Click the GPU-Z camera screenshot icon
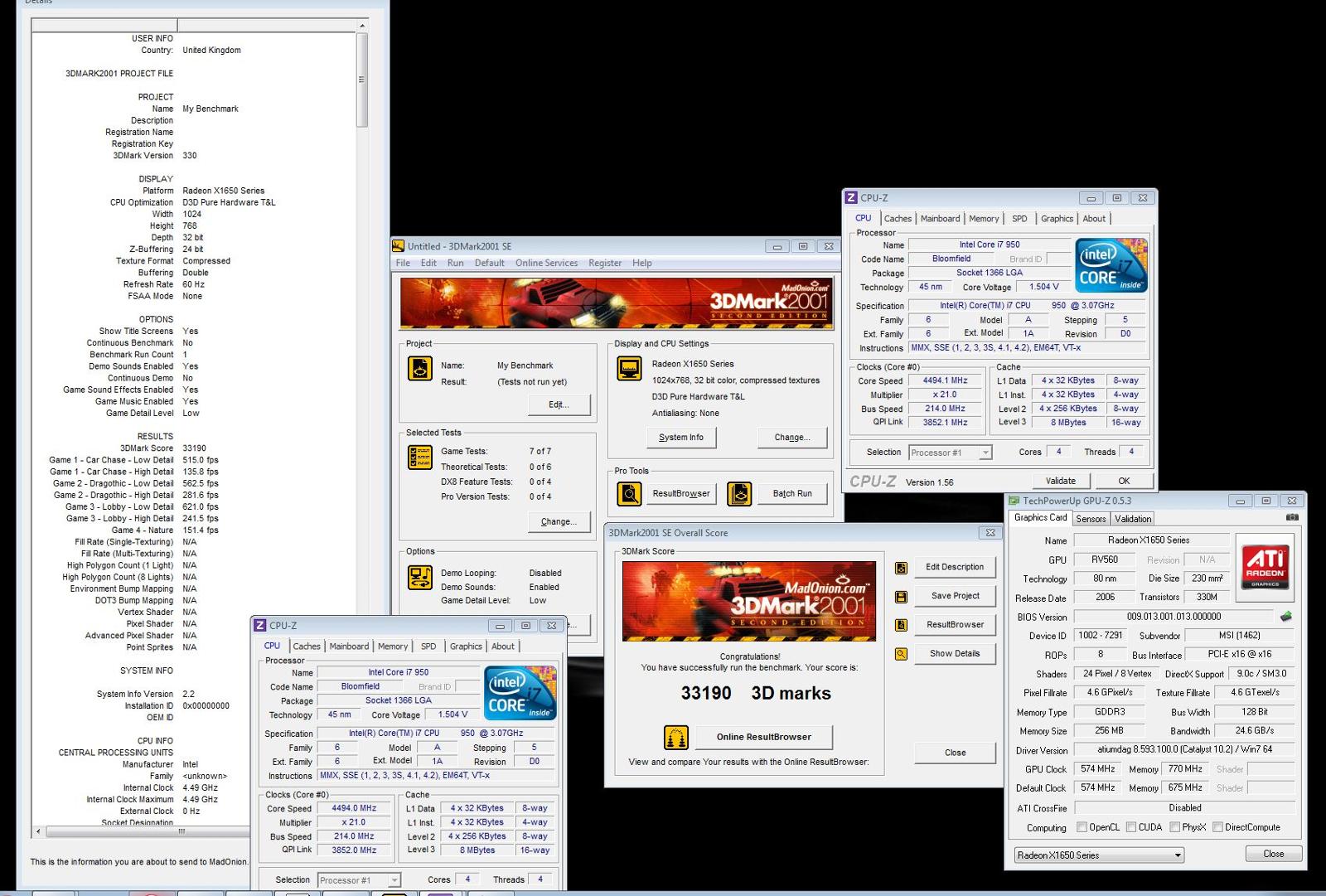The height and width of the screenshot is (896, 1326). pyautogui.click(x=1292, y=517)
